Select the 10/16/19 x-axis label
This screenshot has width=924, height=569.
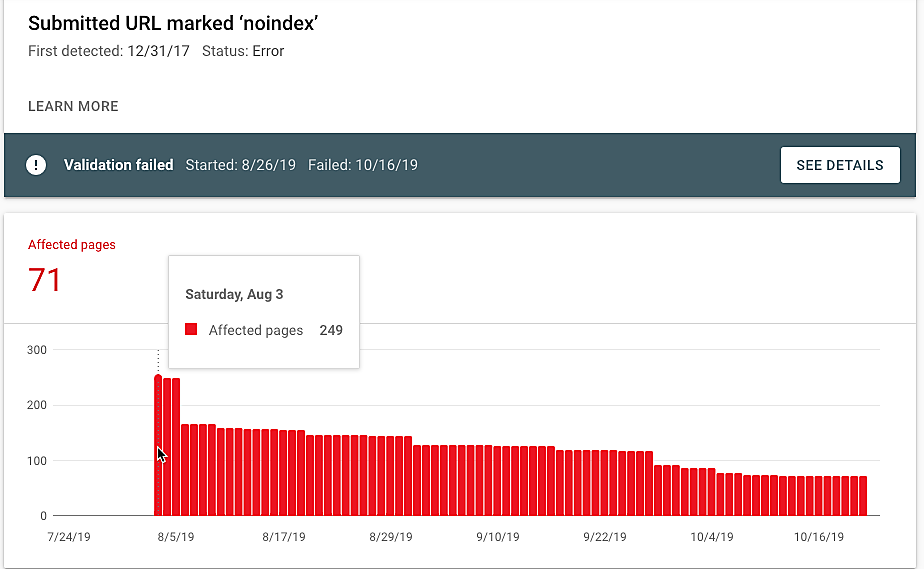(819, 537)
